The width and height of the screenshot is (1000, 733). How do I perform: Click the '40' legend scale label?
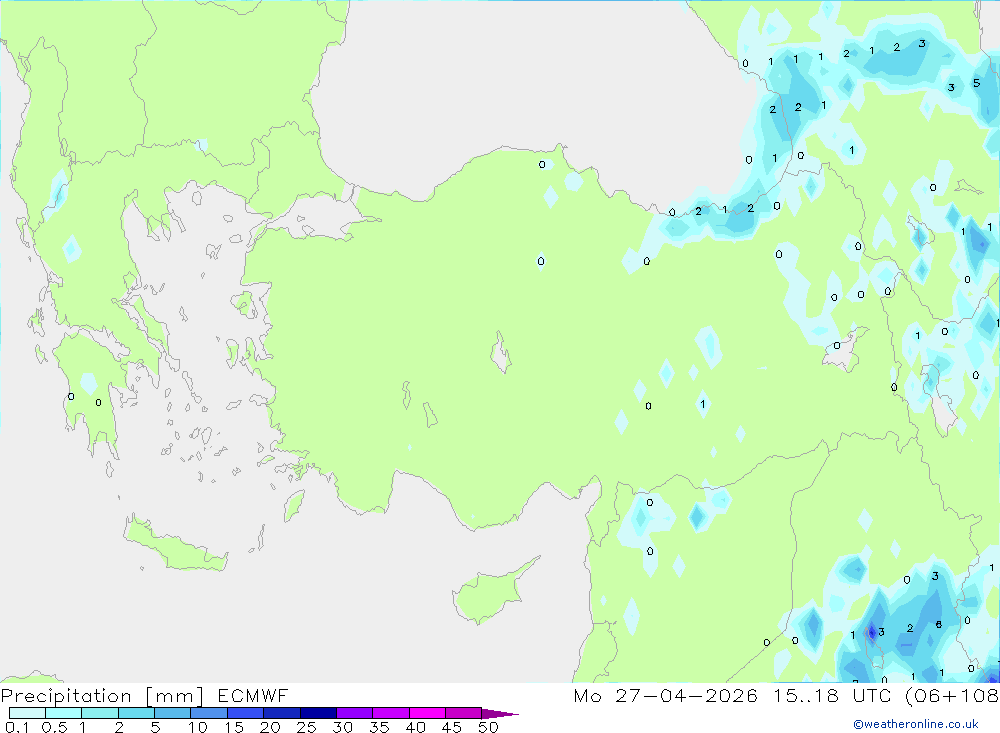click(x=416, y=727)
